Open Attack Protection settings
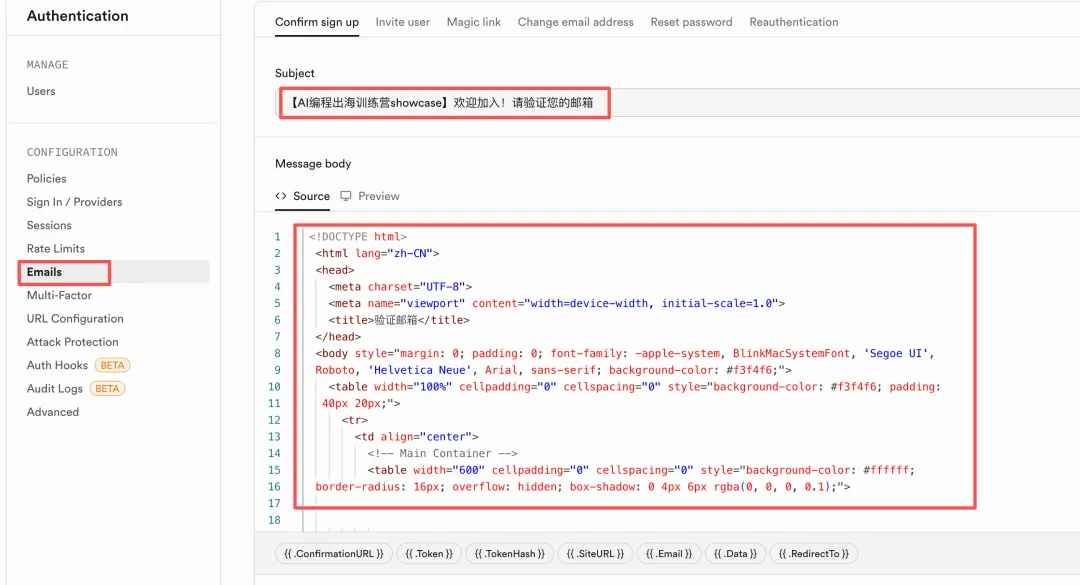This screenshot has height=585, width=1080. pos(72,342)
